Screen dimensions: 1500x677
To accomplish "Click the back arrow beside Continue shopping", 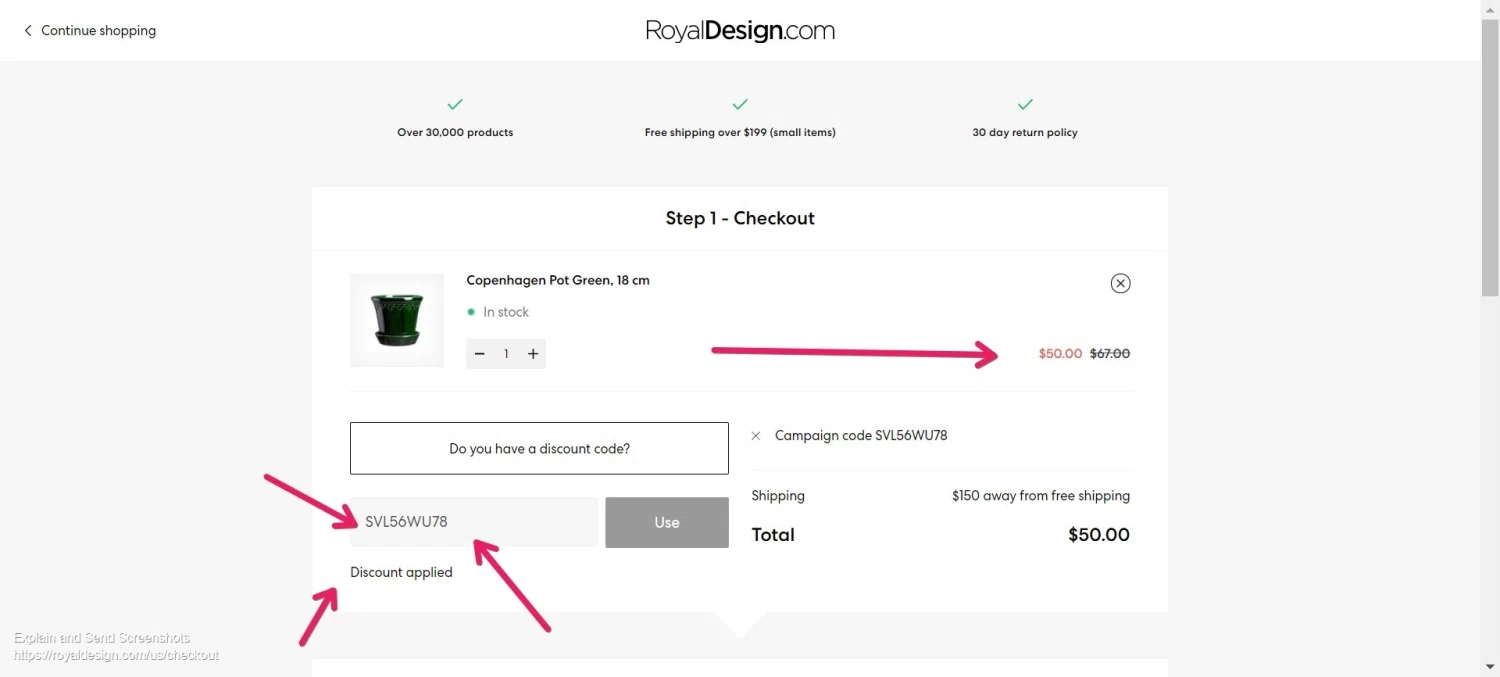I will pos(28,31).
